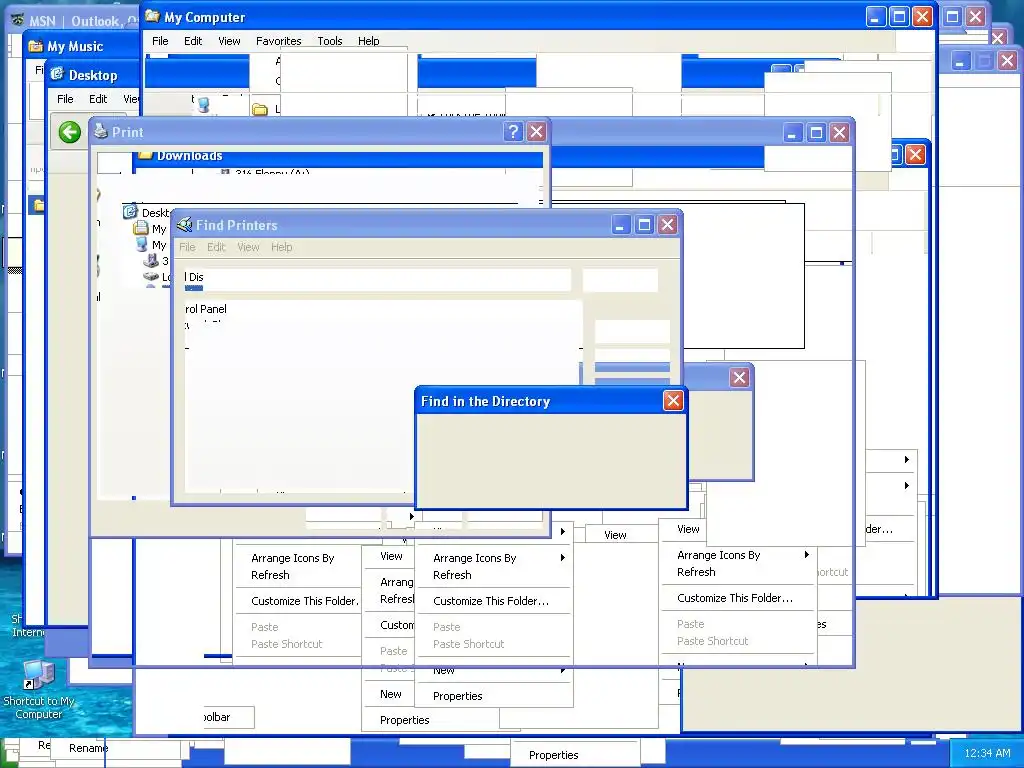Click the 'l Dis' field in Find Printers
The height and width of the screenshot is (768, 1024).
(x=377, y=278)
